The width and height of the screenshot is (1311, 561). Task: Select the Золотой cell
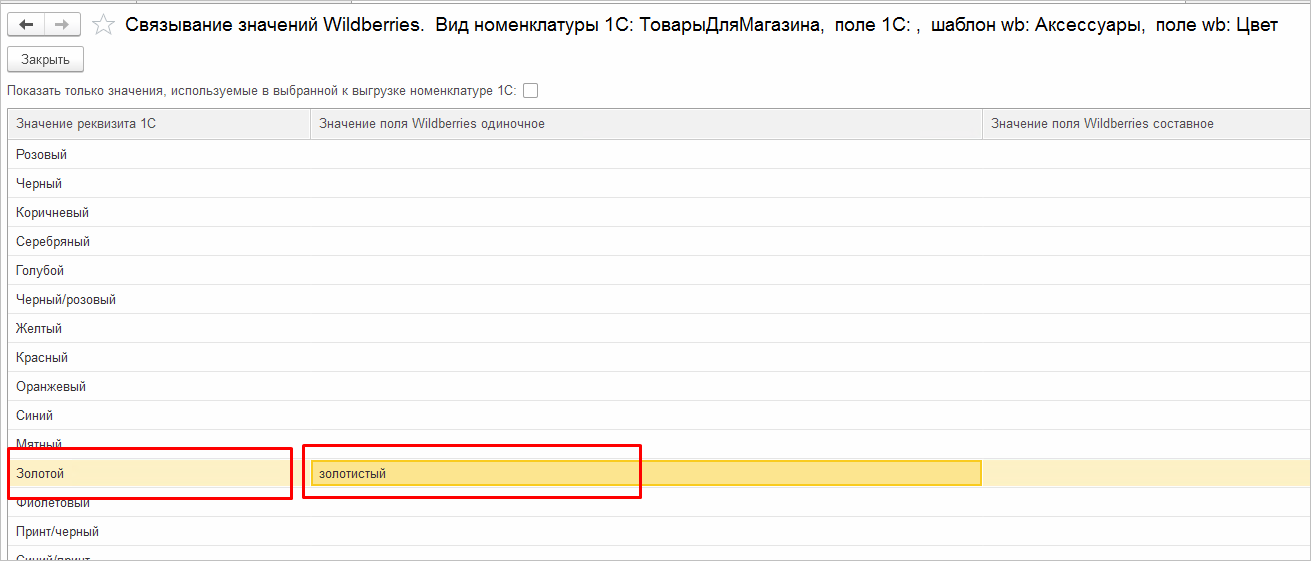[160, 474]
